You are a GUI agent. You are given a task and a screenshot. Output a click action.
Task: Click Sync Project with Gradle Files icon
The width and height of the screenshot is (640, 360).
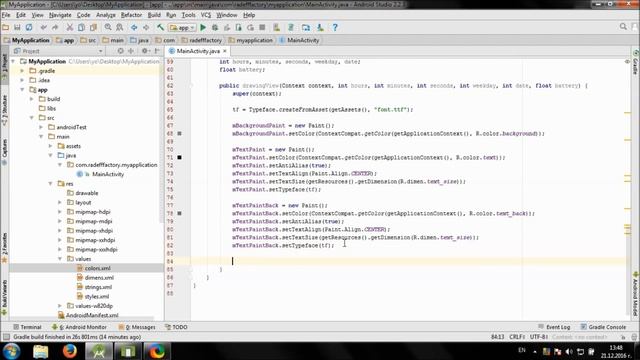(291, 27)
